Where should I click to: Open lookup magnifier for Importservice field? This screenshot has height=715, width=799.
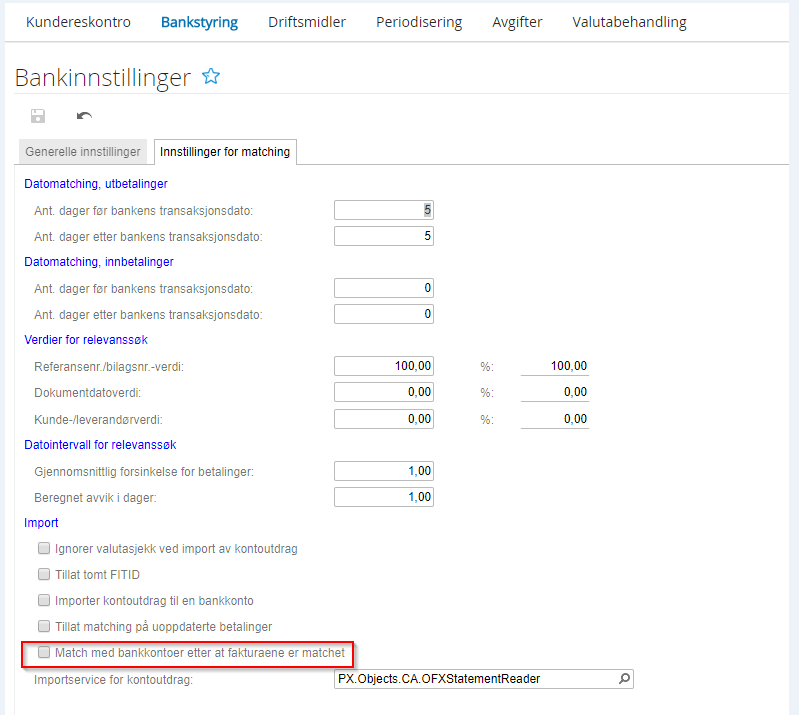[x=624, y=679]
